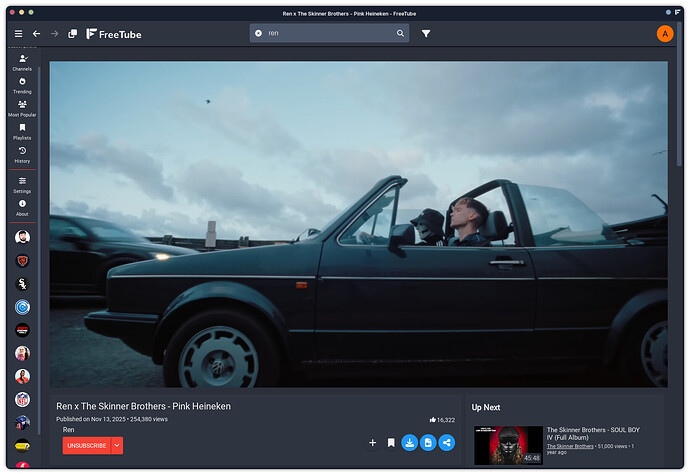Go to Most Popular in the sidebar
The image size is (690, 474).
click(22, 107)
